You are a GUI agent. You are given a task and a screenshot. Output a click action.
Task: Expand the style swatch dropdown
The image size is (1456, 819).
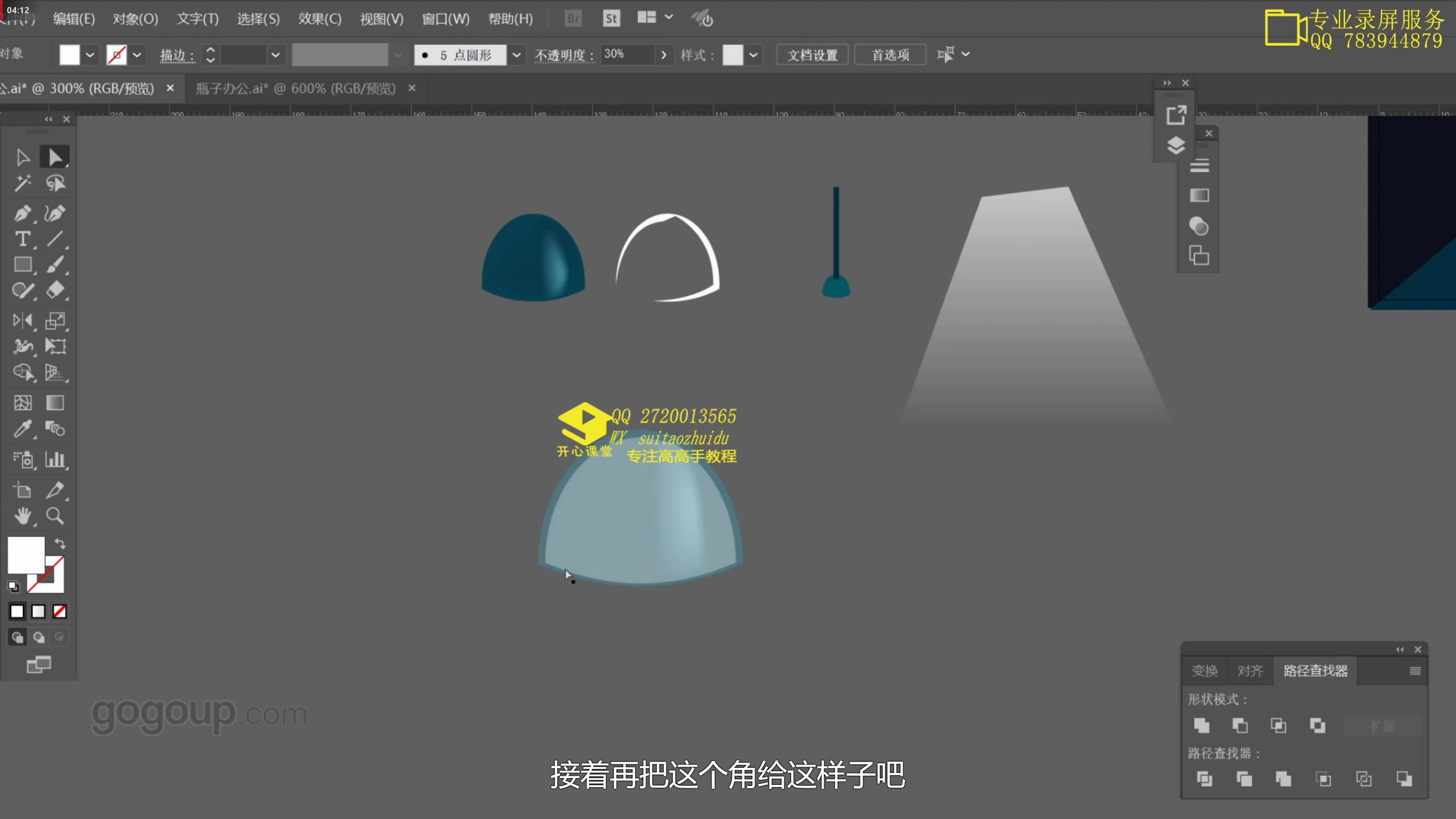coord(754,55)
